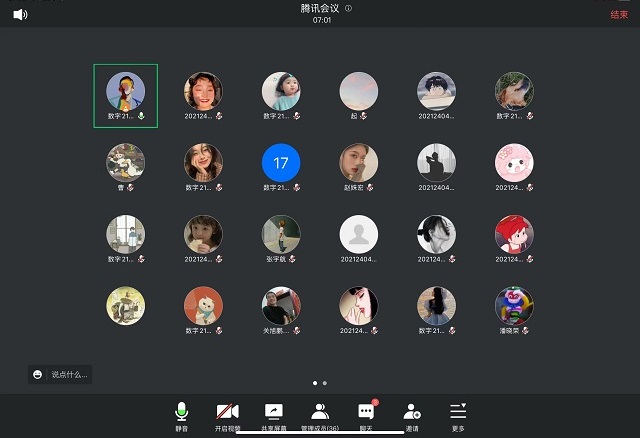
Task: Expand the More options menu
Action: point(458,414)
